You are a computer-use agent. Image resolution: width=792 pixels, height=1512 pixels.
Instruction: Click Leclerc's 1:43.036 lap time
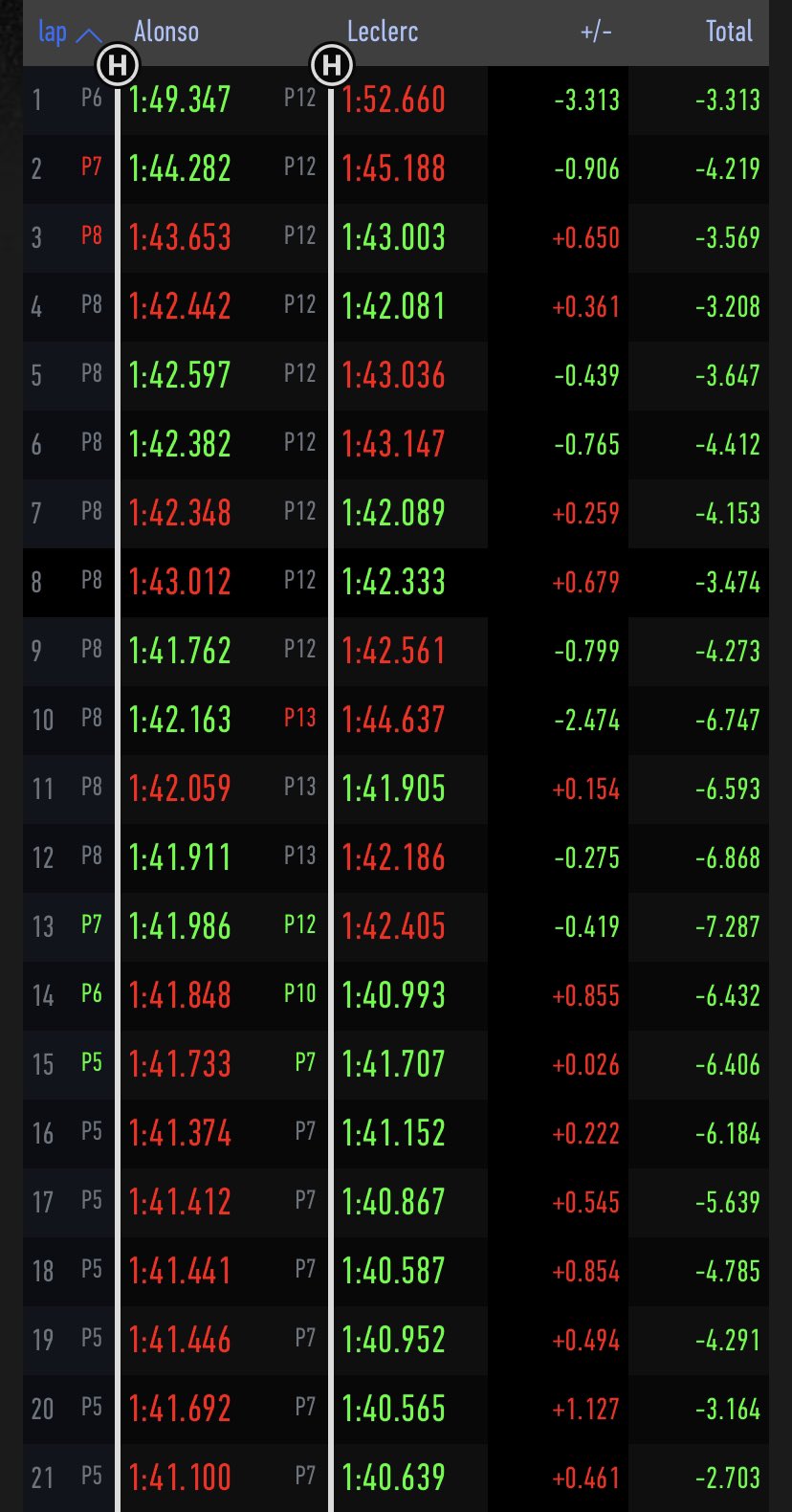click(x=394, y=375)
